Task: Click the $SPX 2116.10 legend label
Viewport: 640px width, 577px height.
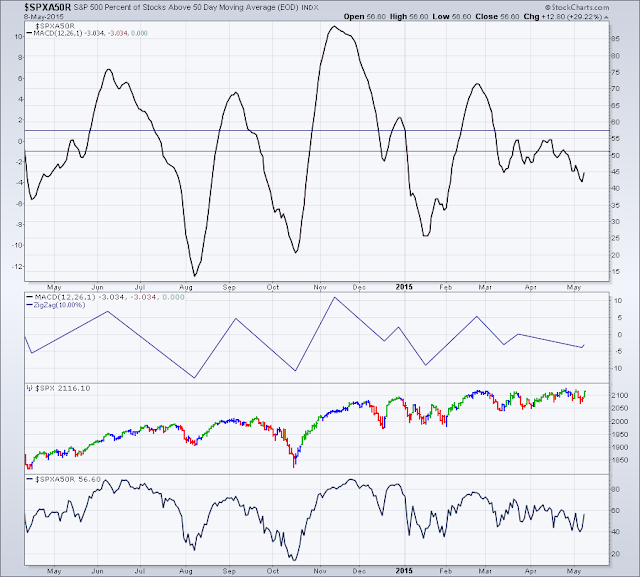Action: click(62, 388)
